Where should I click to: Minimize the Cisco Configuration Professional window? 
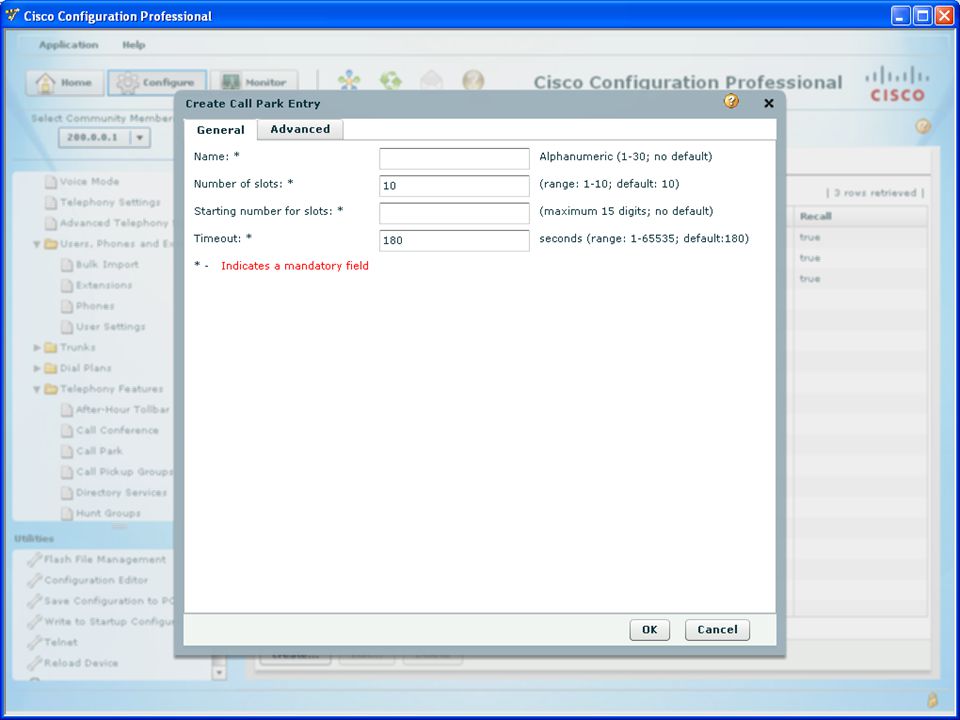click(x=900, y=15)
